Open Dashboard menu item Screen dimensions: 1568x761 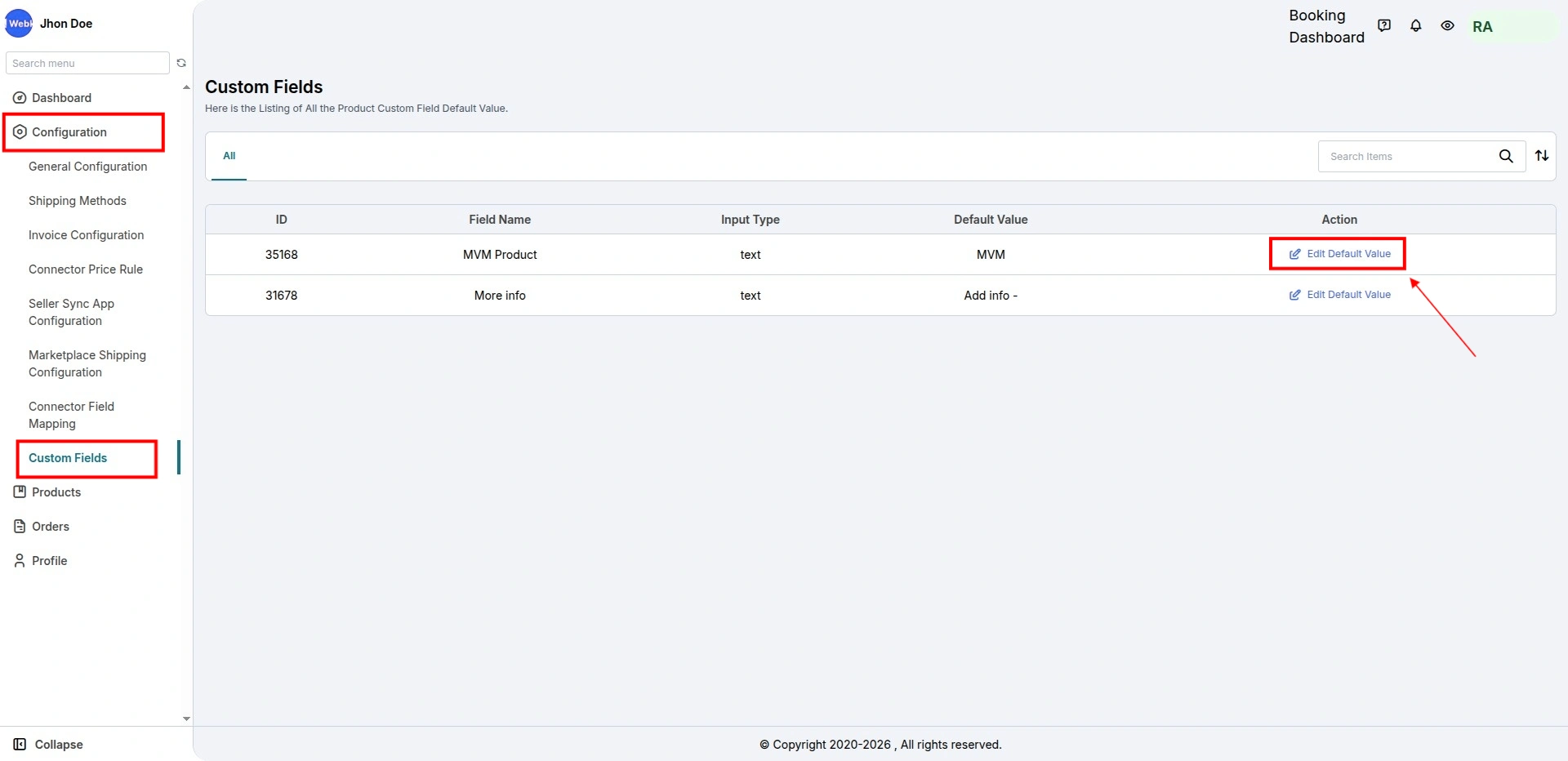61,98
